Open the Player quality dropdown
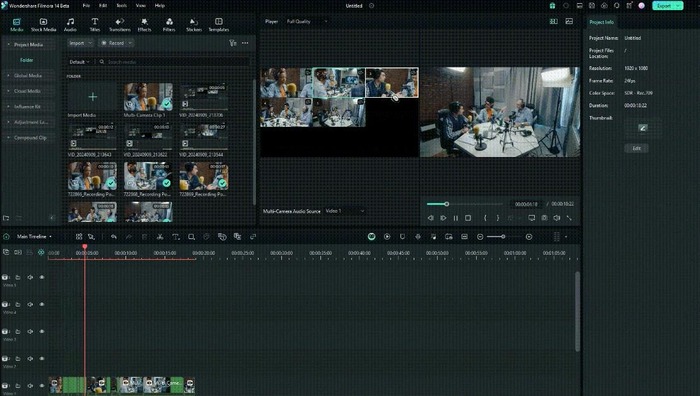The height and width of the screenshot is (396, 700). pos(307,21)
